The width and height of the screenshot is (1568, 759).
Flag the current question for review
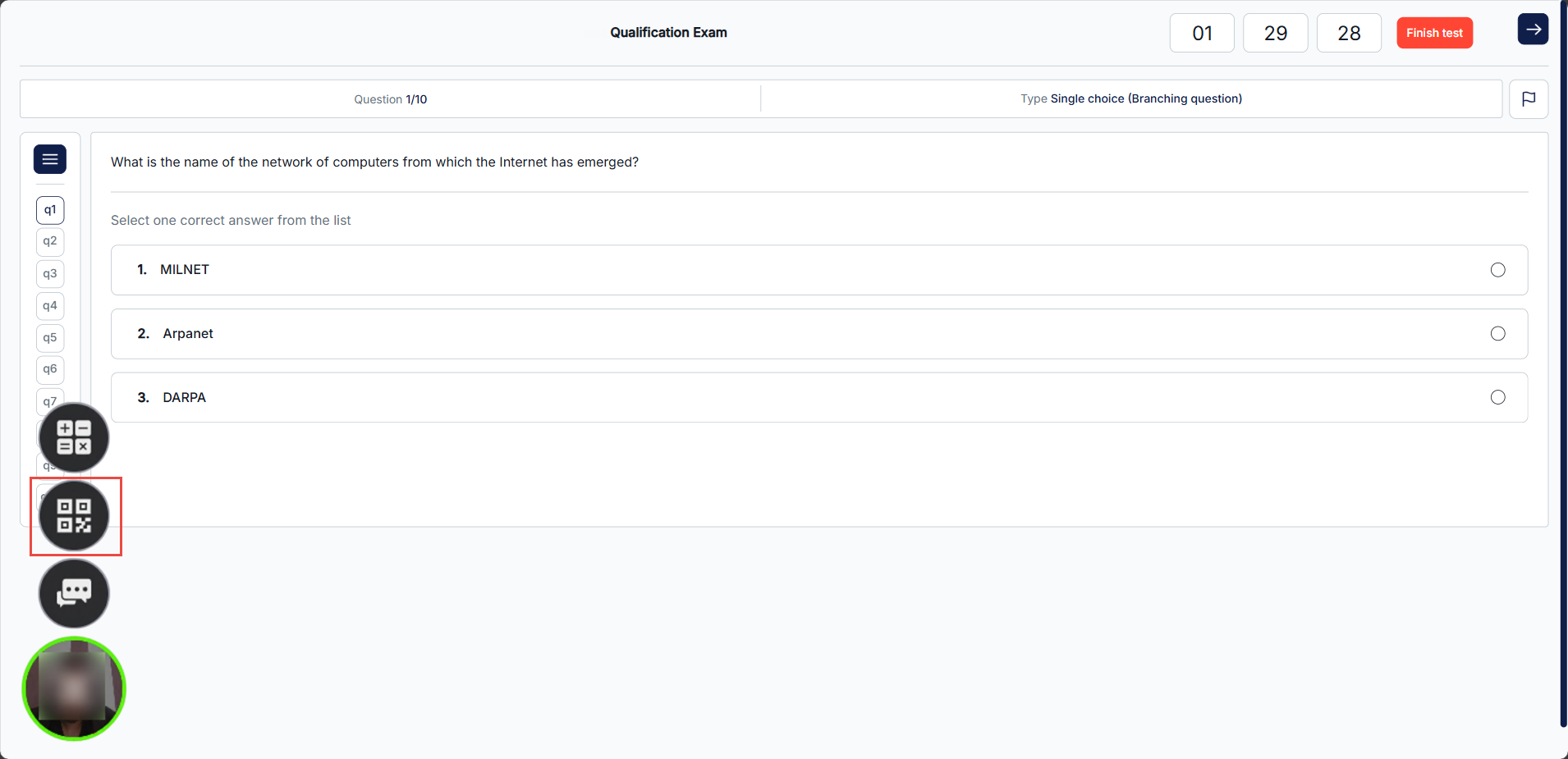(1528, 99)
